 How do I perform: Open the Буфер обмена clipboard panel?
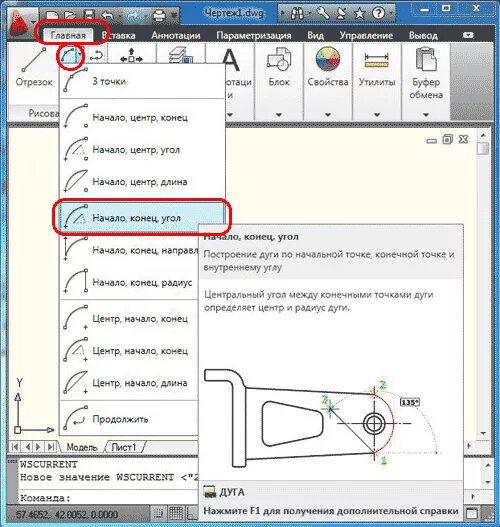point(425,73)
